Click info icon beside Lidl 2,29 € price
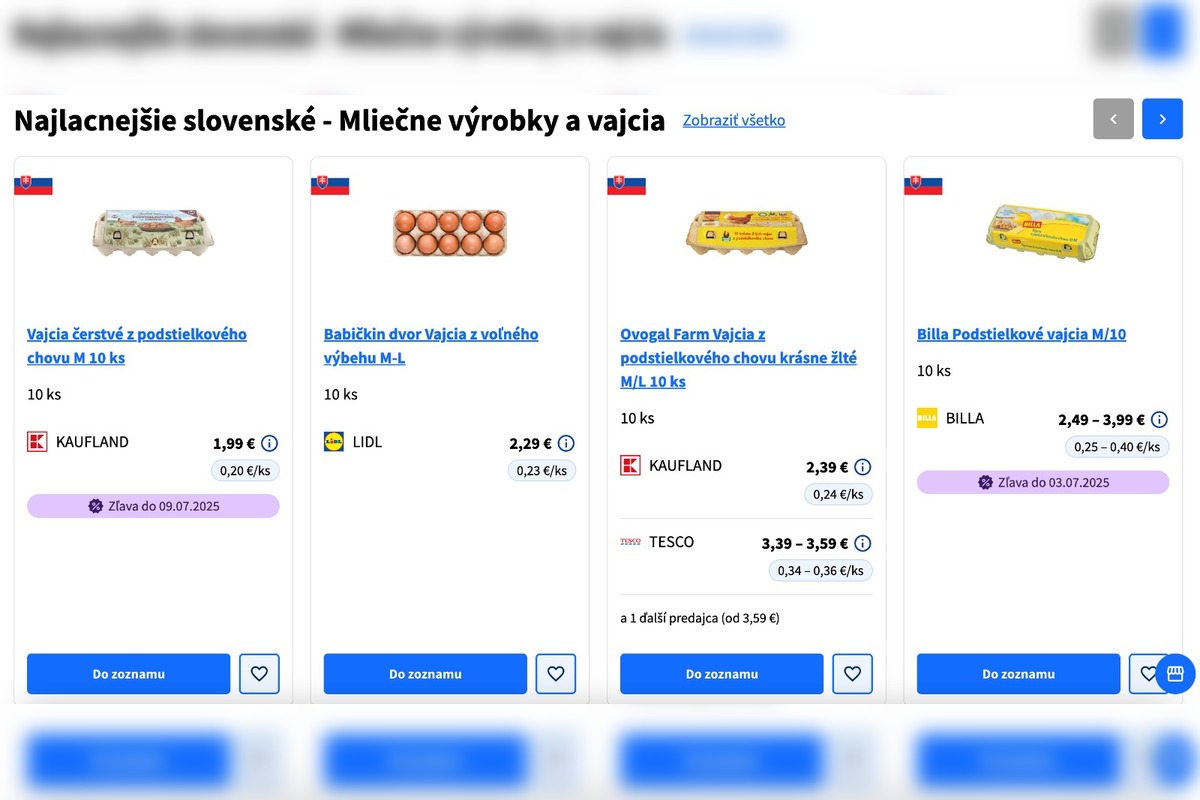This screenshot has height=800, width=1200. (566, 443)
